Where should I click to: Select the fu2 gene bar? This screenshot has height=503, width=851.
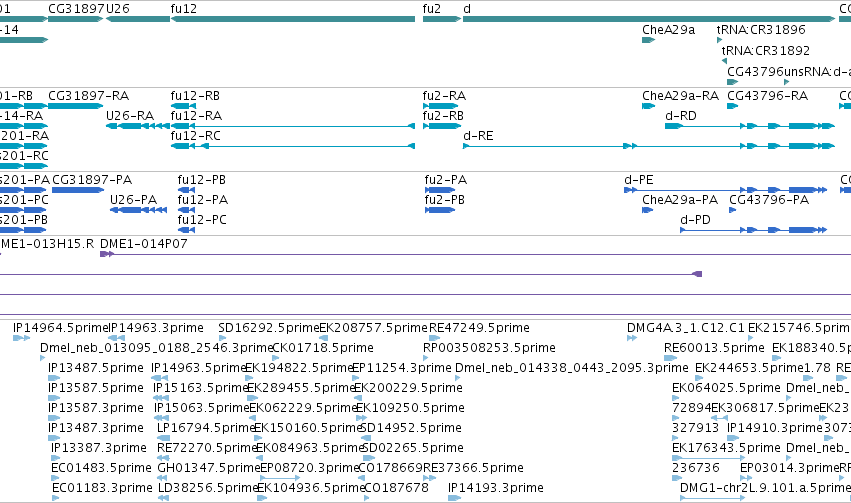442,19
